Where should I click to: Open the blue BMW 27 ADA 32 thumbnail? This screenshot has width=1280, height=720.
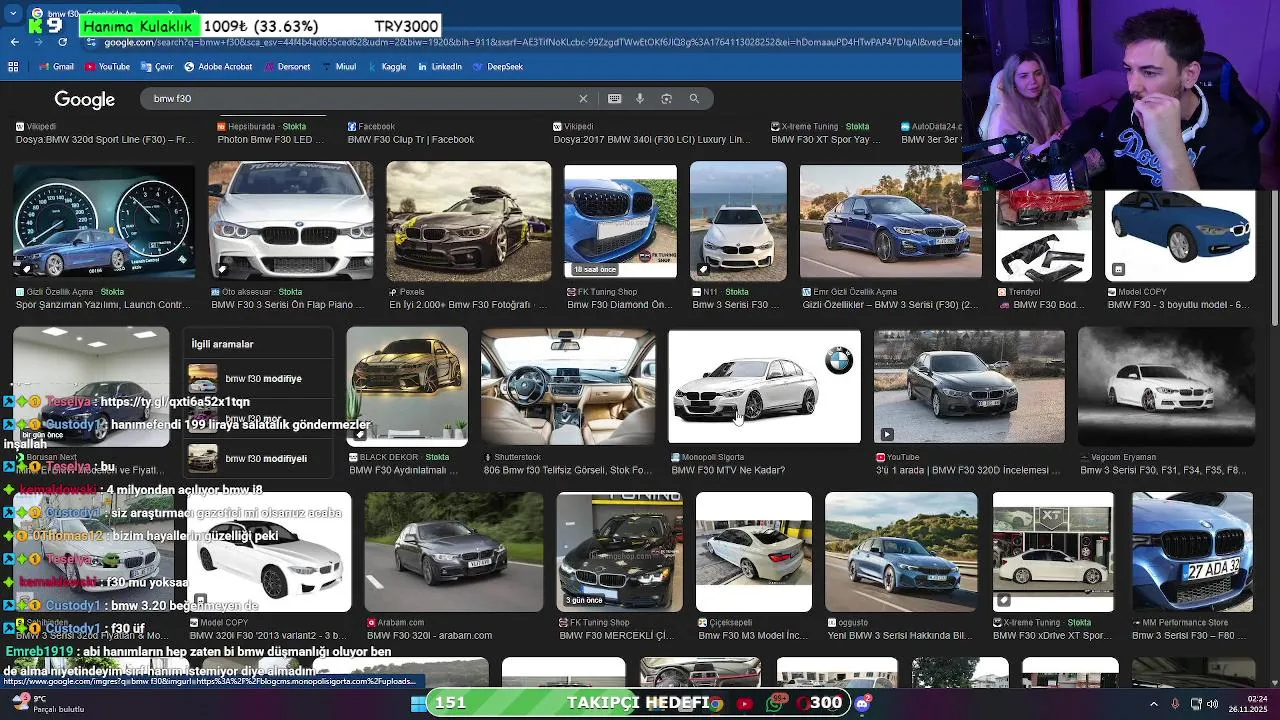[1192, 551]
